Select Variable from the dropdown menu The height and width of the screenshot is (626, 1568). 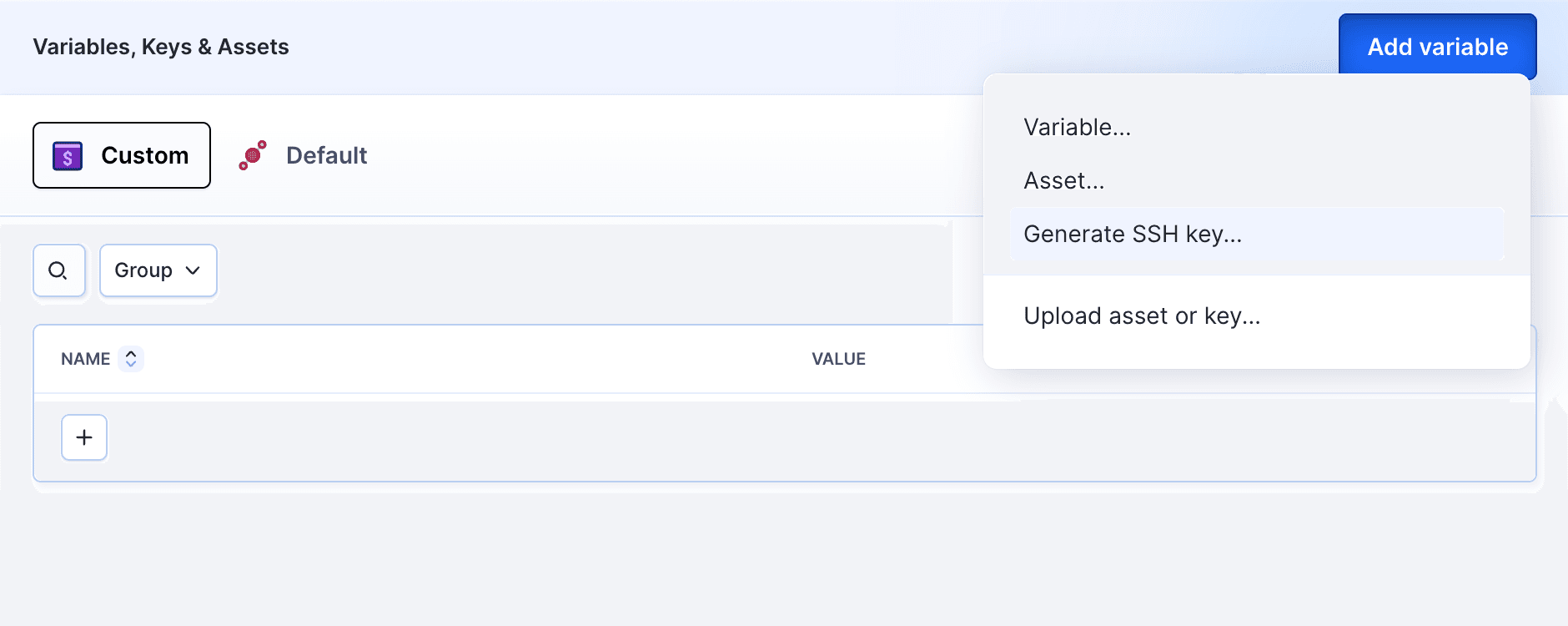tap(1078, 127)
